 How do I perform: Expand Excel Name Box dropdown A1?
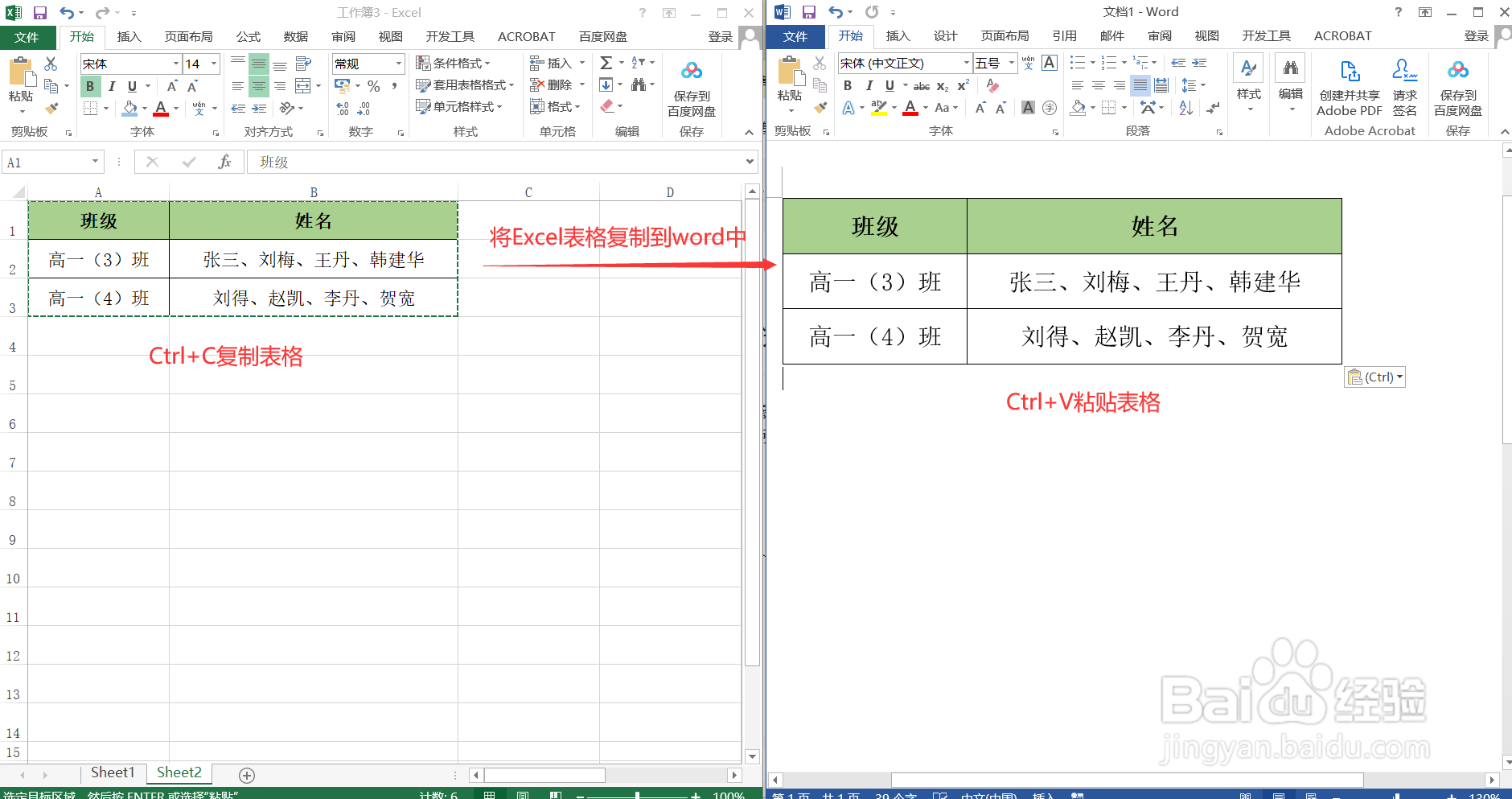click(x=95, y=162)
